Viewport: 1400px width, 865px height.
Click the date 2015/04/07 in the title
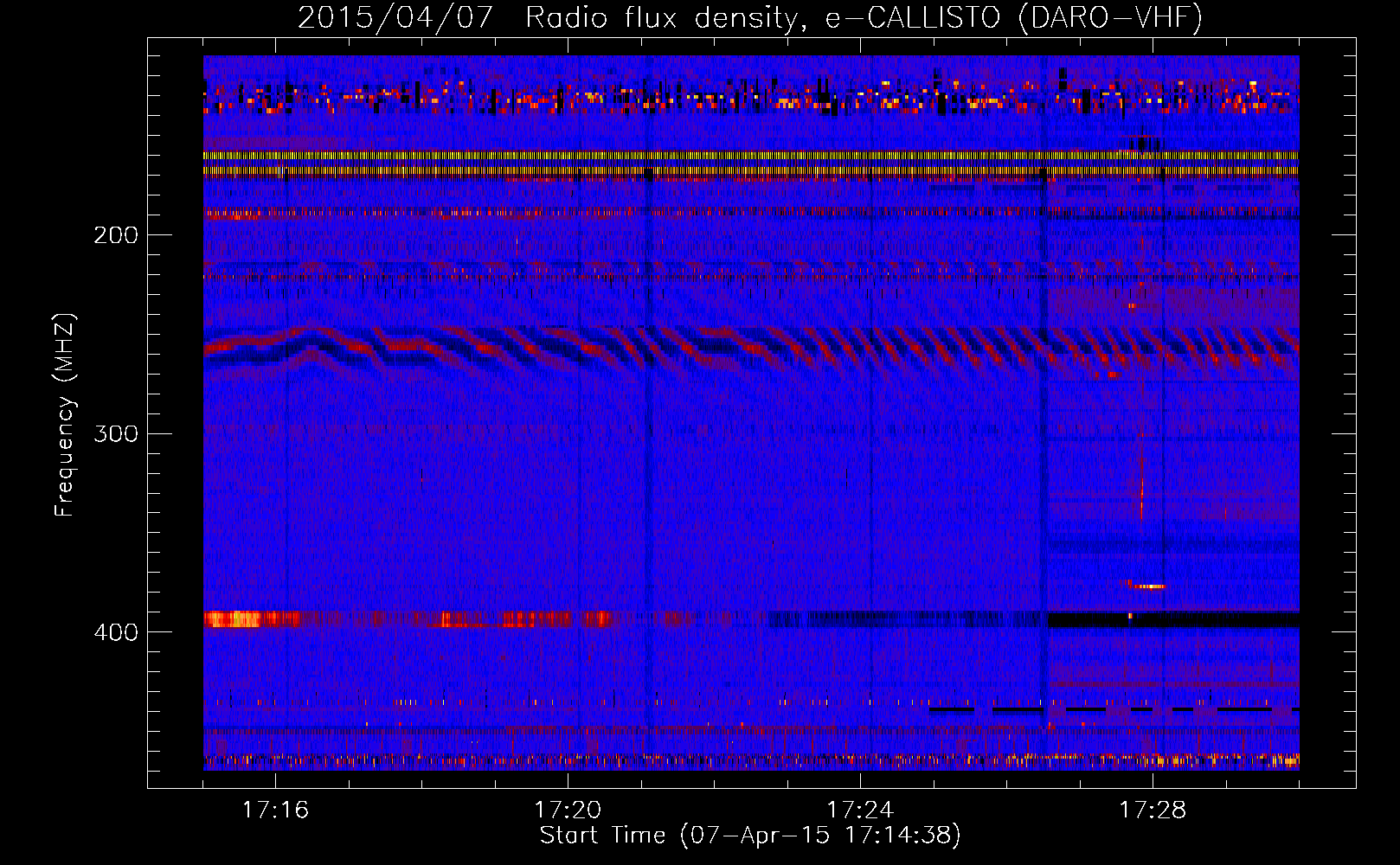click(395, 17)
